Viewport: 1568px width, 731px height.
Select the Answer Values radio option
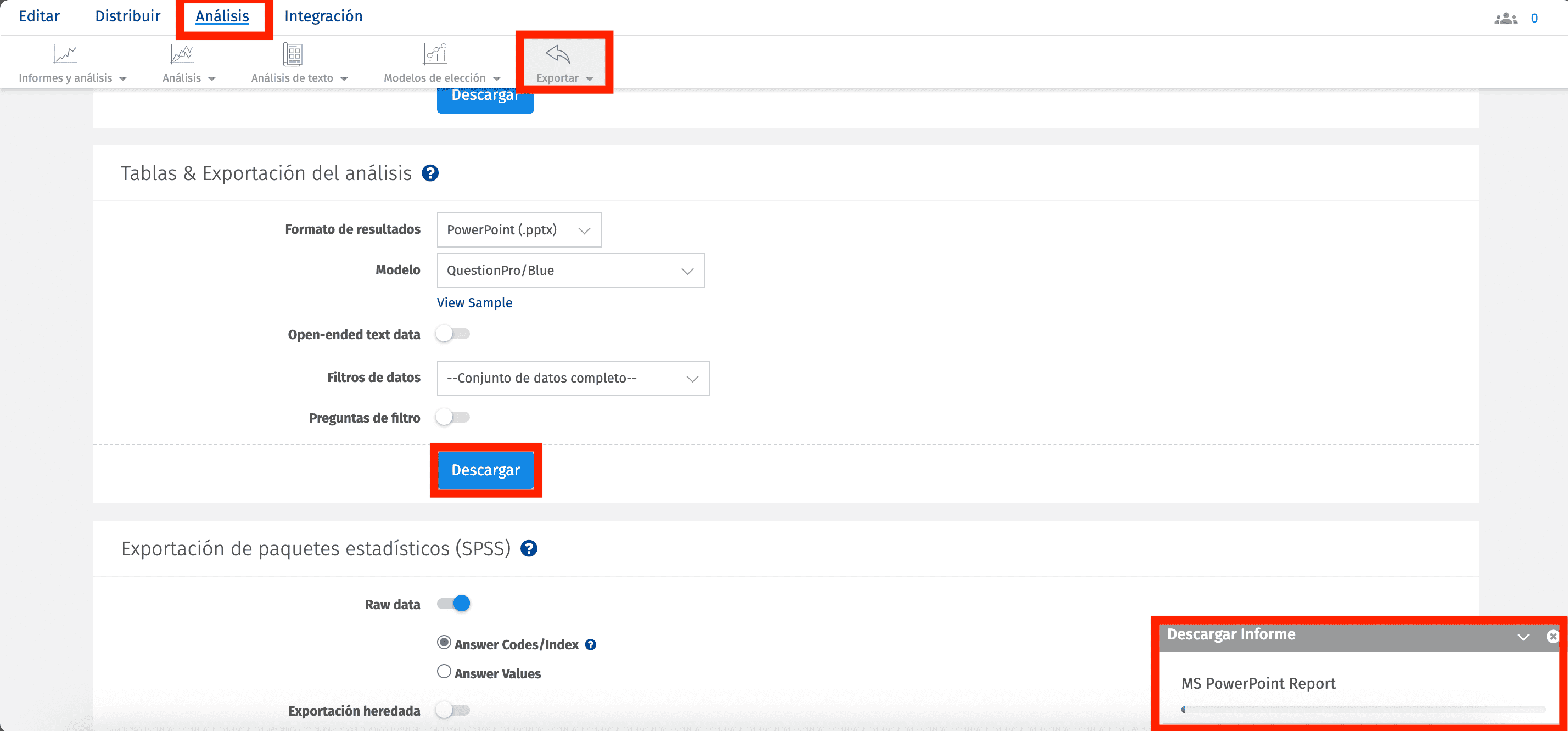[444, 671]
